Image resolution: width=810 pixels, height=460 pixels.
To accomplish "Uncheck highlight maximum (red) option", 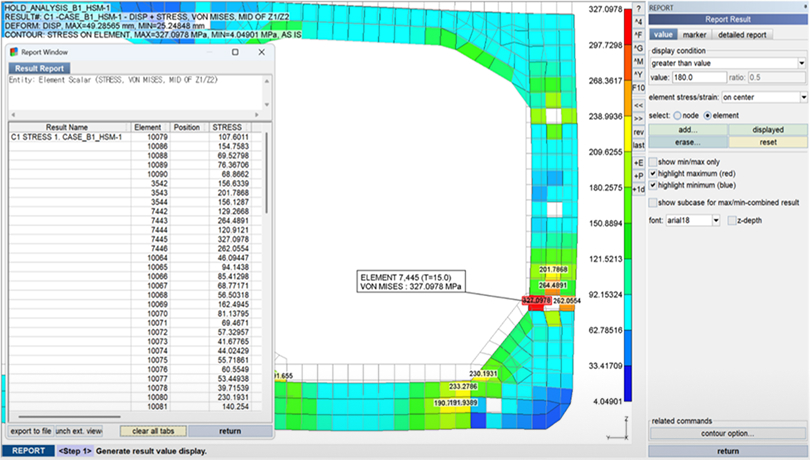I will (653, 173).
